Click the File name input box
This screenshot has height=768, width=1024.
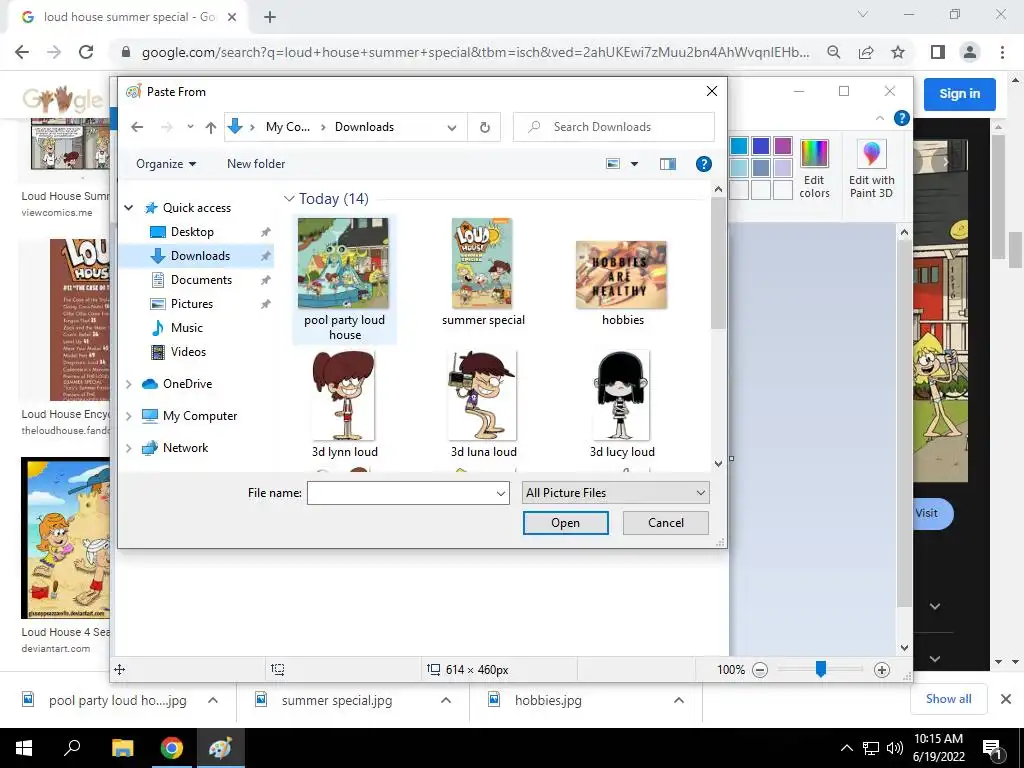click(408, 493)
